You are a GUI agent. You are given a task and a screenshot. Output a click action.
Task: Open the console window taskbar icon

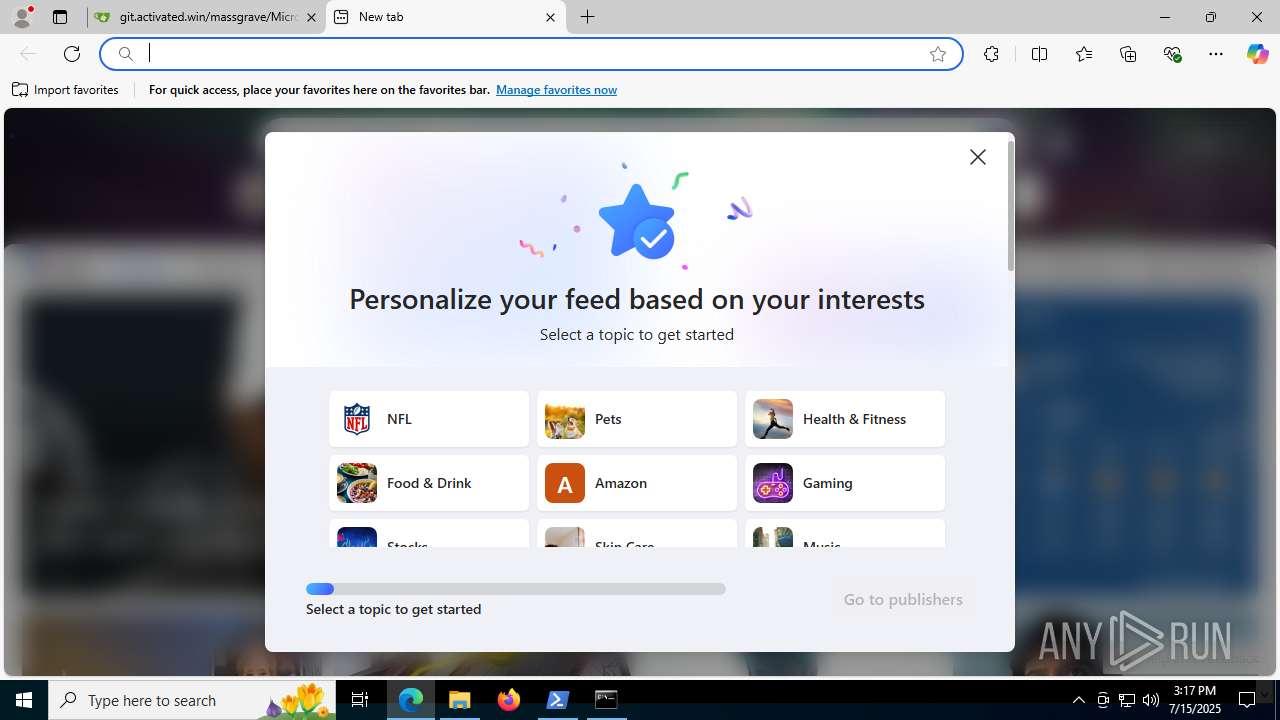coord(606,700)
